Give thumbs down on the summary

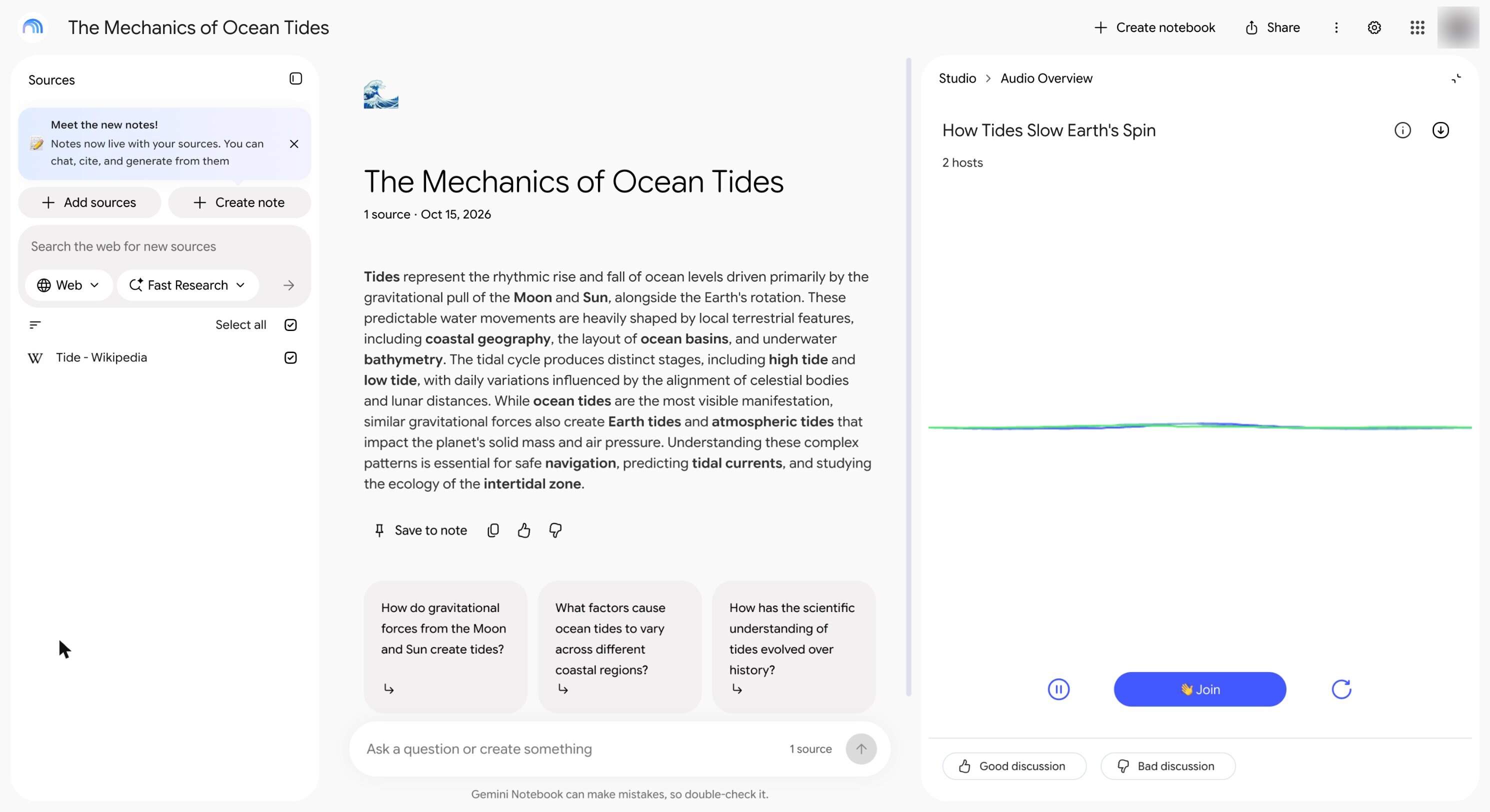point(555,530)
